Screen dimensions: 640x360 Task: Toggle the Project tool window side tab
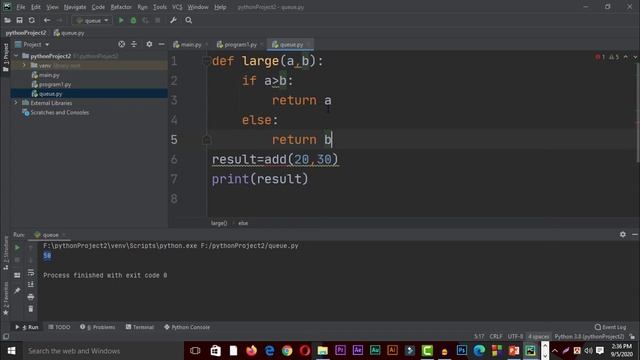5,58
